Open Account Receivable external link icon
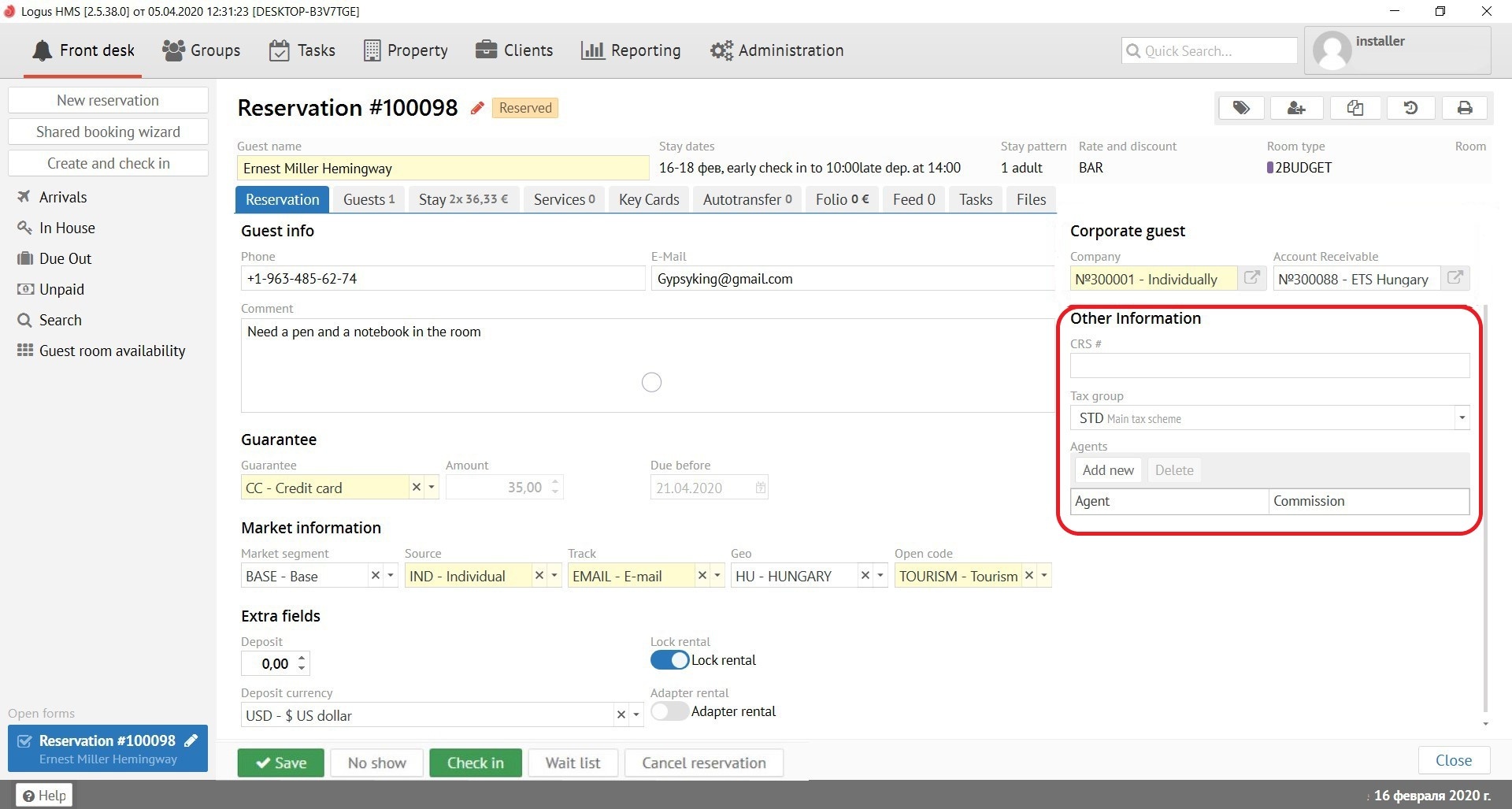Image resolution: width=1512 pixels, height=809 pixels. 1455,278
